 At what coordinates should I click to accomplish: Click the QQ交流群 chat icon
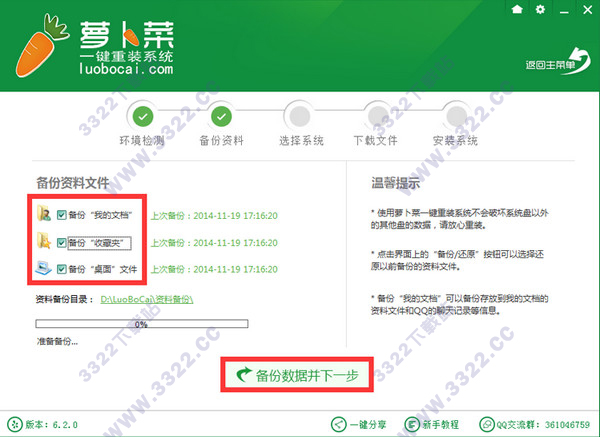point(487,424)
